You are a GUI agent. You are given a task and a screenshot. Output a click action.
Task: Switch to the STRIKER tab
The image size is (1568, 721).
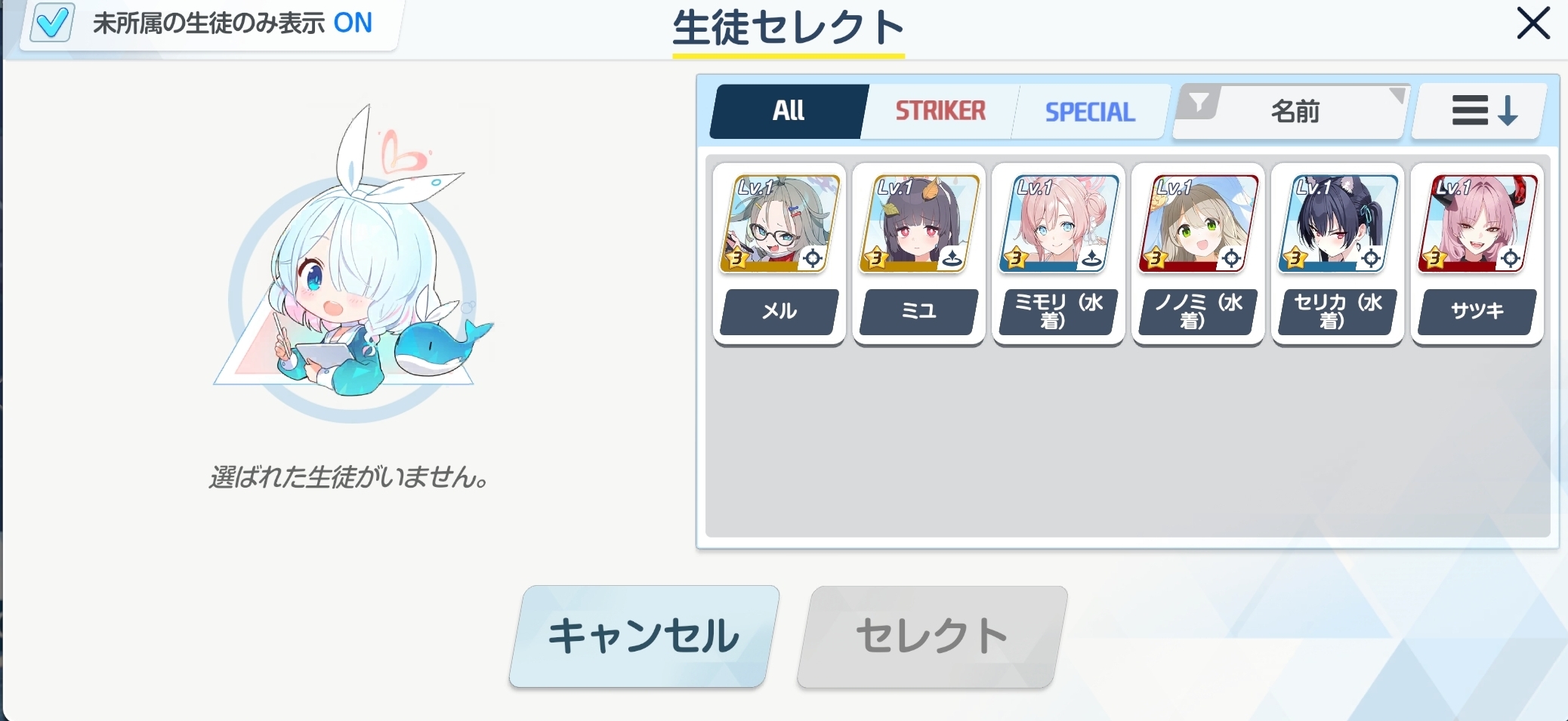[940, 111]
